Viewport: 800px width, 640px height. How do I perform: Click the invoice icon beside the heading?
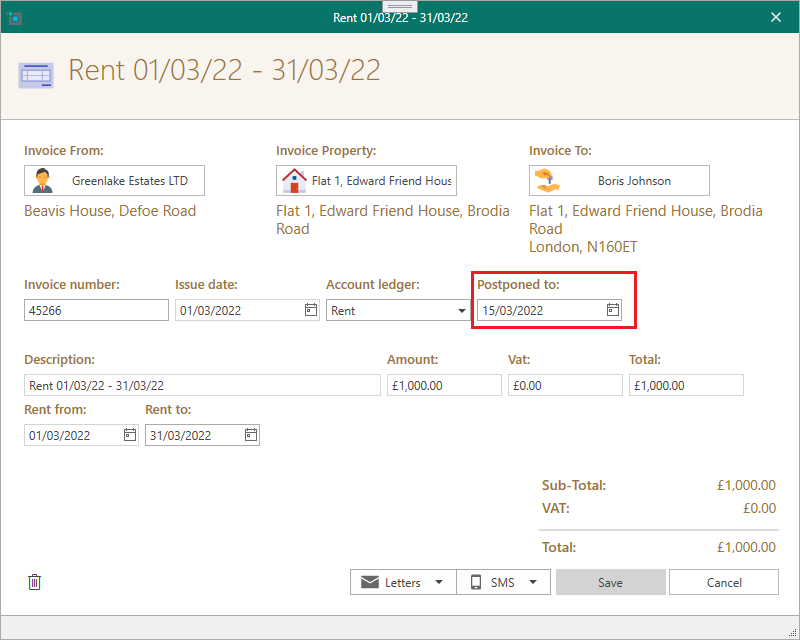point(36,76)
